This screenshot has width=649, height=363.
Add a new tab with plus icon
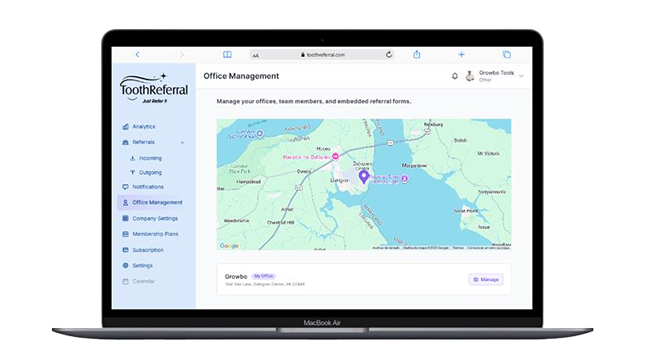(462, 54)
